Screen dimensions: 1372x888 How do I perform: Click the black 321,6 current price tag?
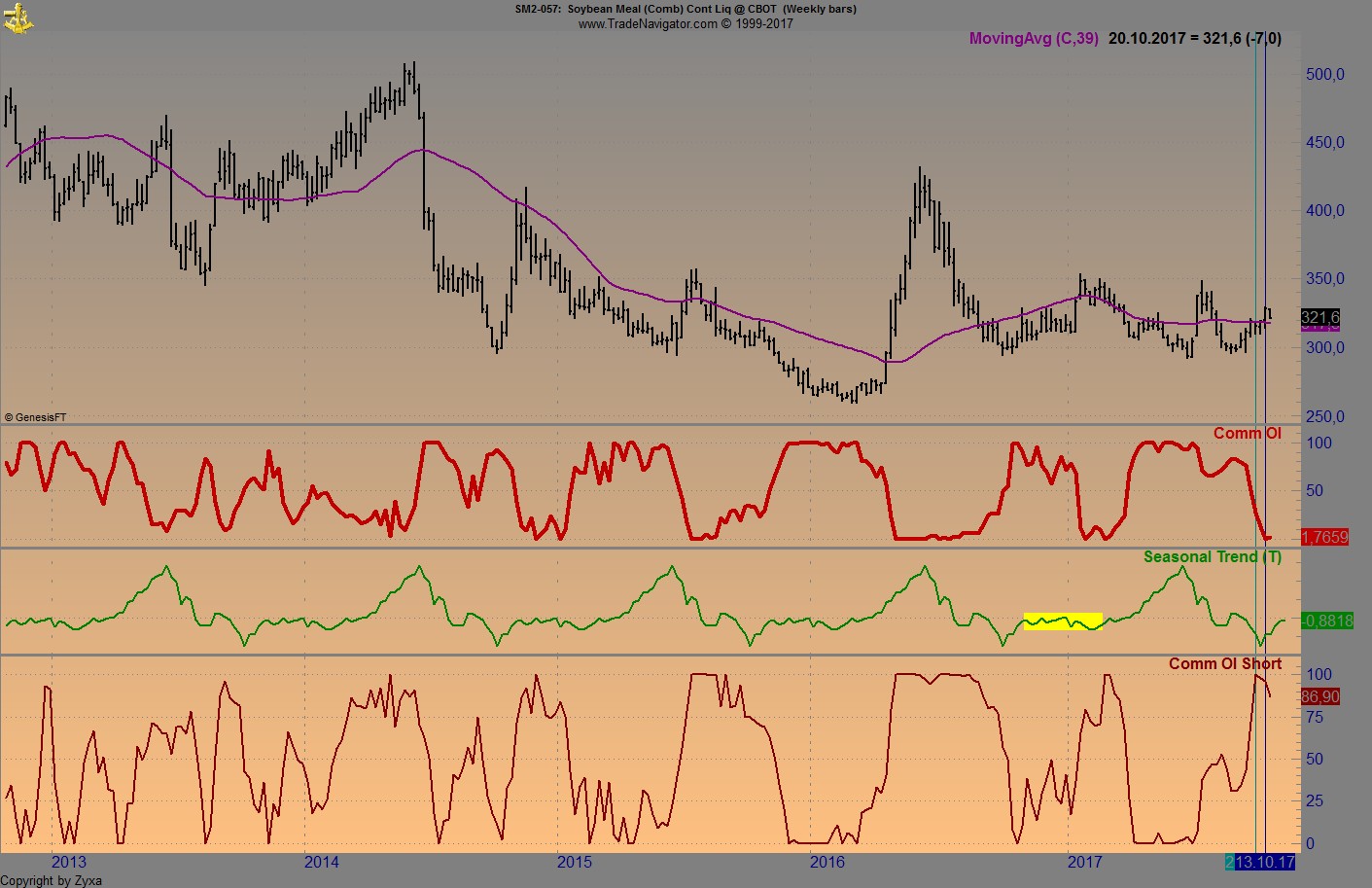(x=1319, y=317)
